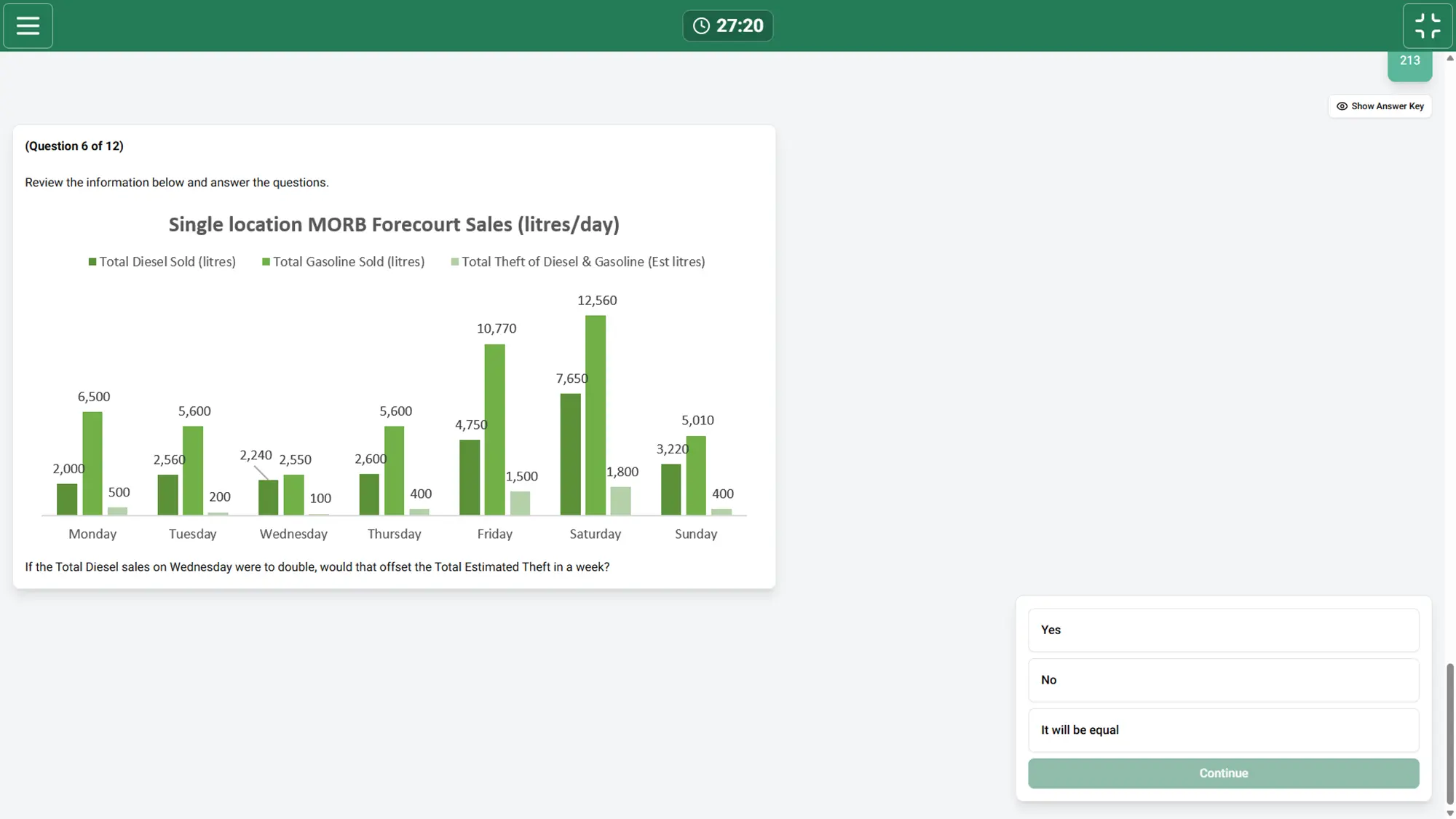Show the answer key
The height and width of the screenshot is (819, 1456).
[x=1380, y=106]
